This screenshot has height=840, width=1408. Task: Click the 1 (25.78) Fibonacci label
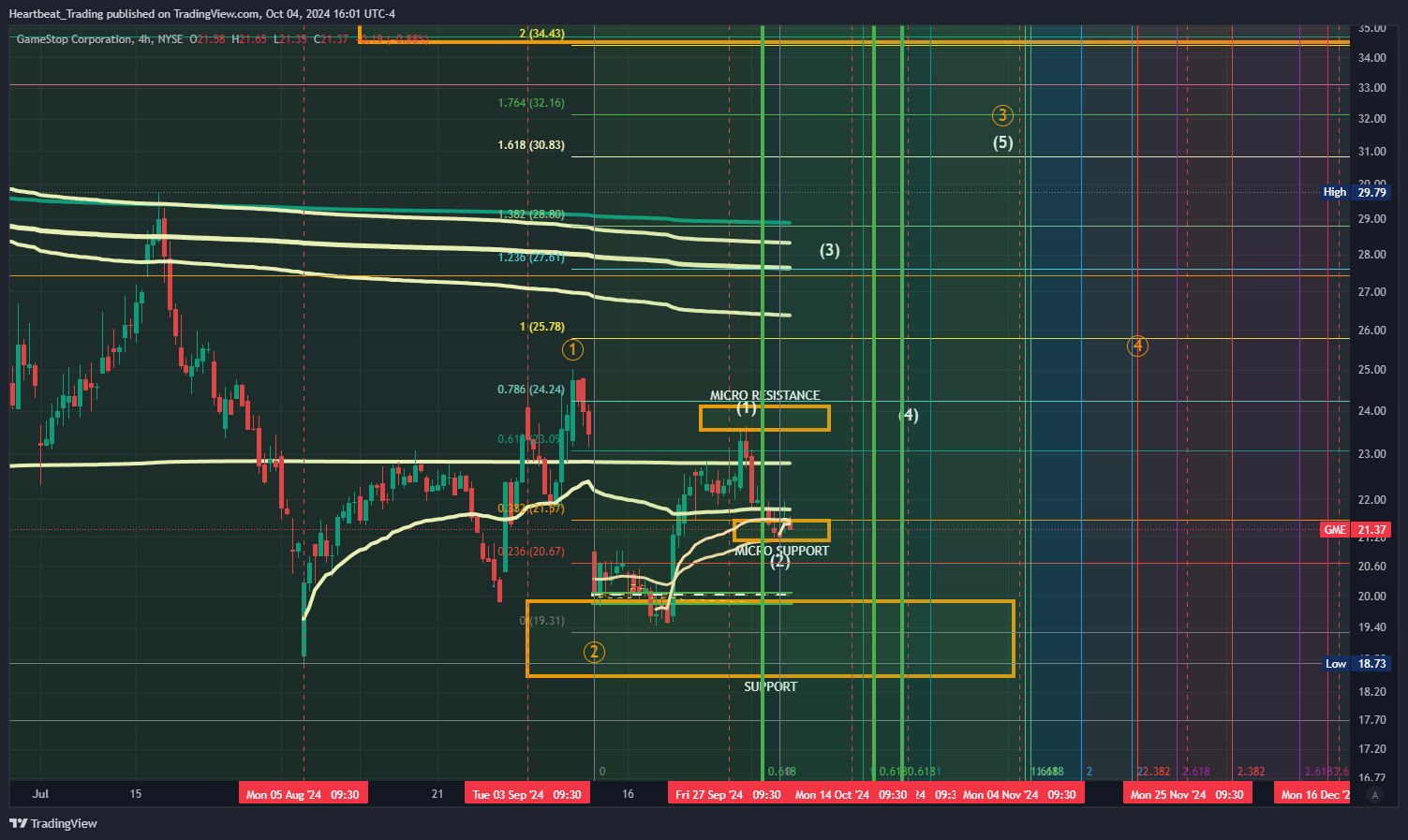(x=542, y=327)
